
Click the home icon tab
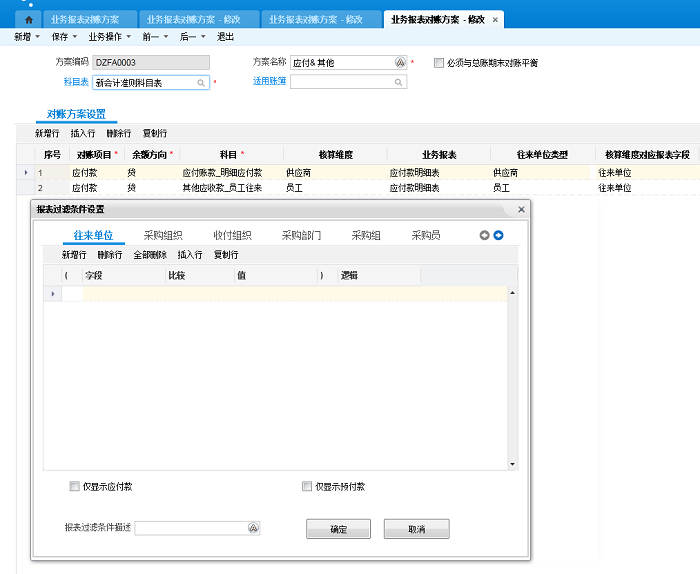[28, 19]
